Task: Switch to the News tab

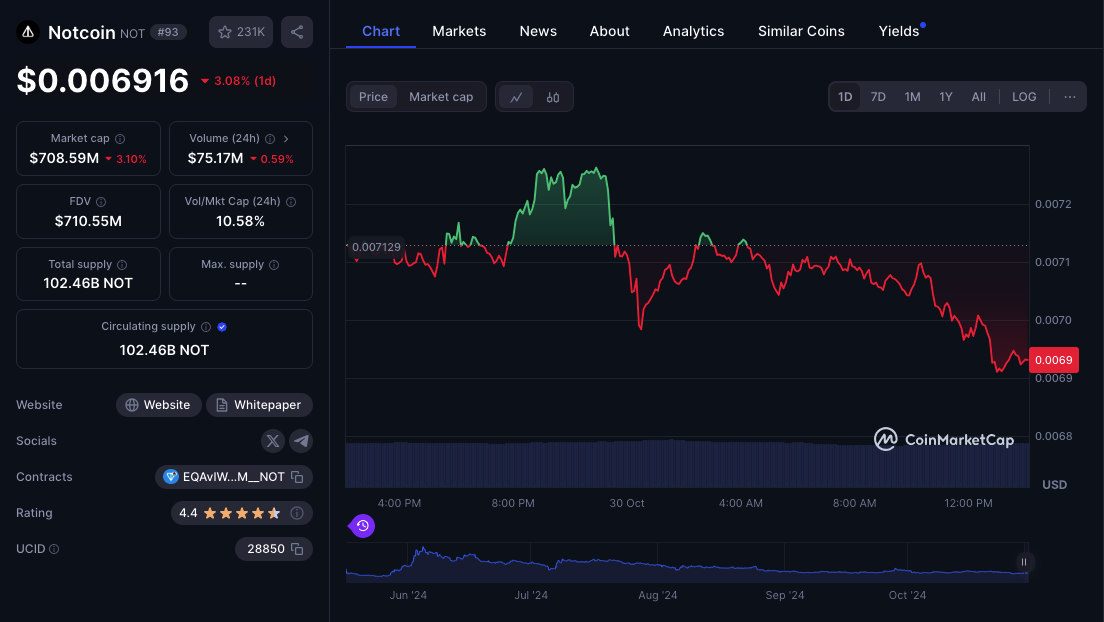Action: [538, 31]
